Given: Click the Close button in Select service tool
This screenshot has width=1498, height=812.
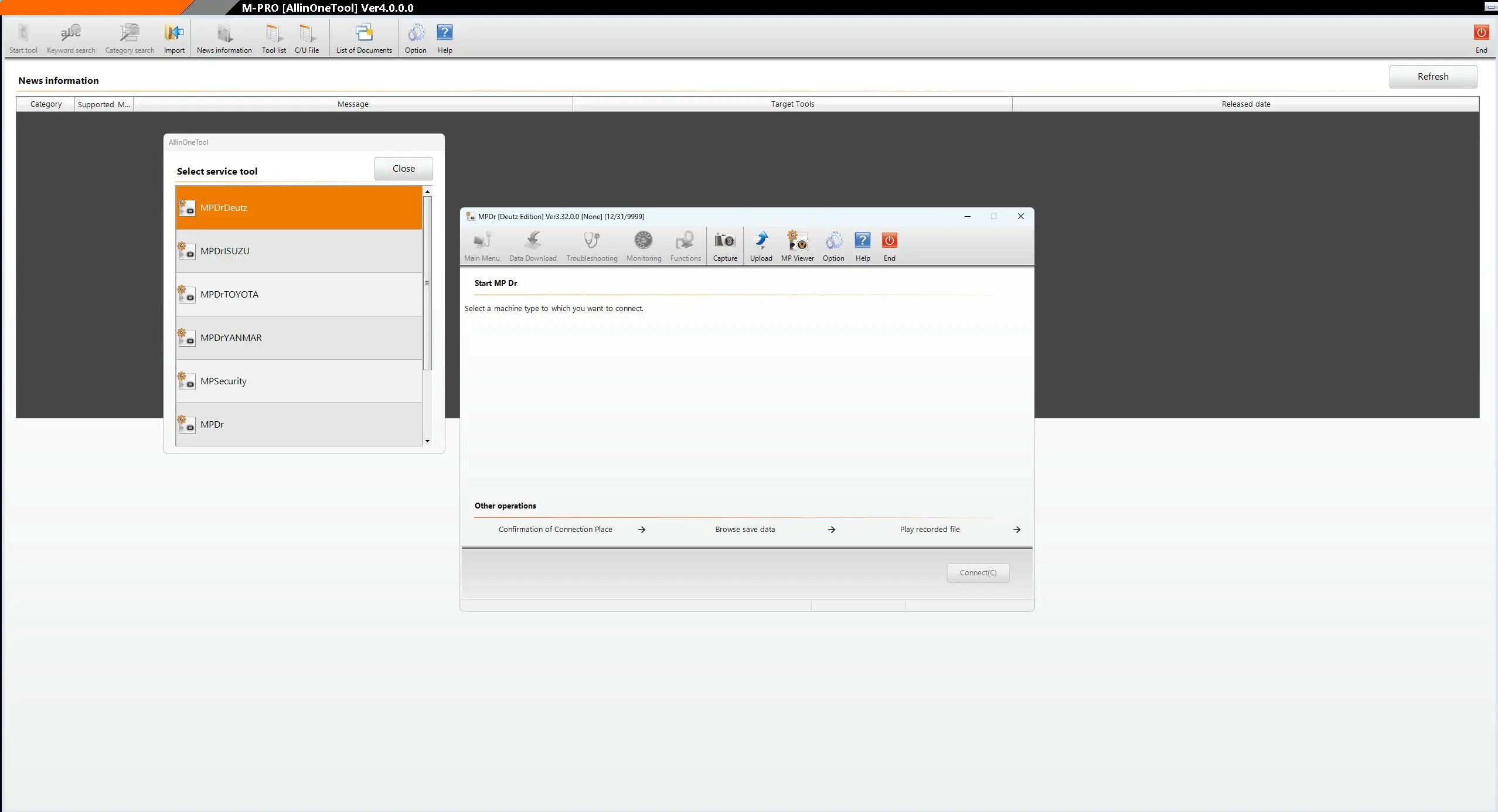Looking at the screenshot, I should click(404, 169).
